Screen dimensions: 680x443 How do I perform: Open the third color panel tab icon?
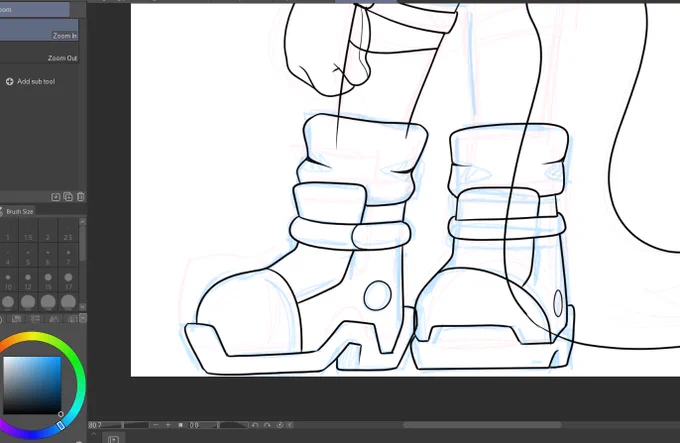pyautogui.click(x=36, y=319)
